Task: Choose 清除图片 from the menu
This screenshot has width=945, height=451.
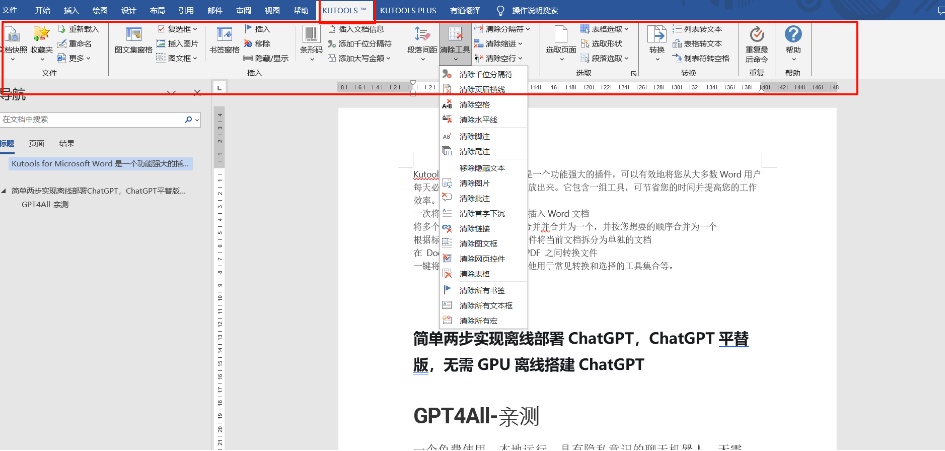Action: coord(484,183)
